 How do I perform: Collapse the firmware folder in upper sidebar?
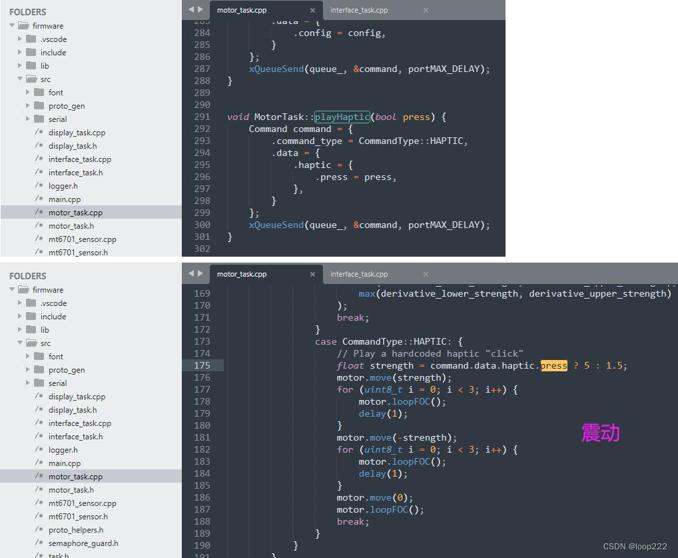click(12, 26)
